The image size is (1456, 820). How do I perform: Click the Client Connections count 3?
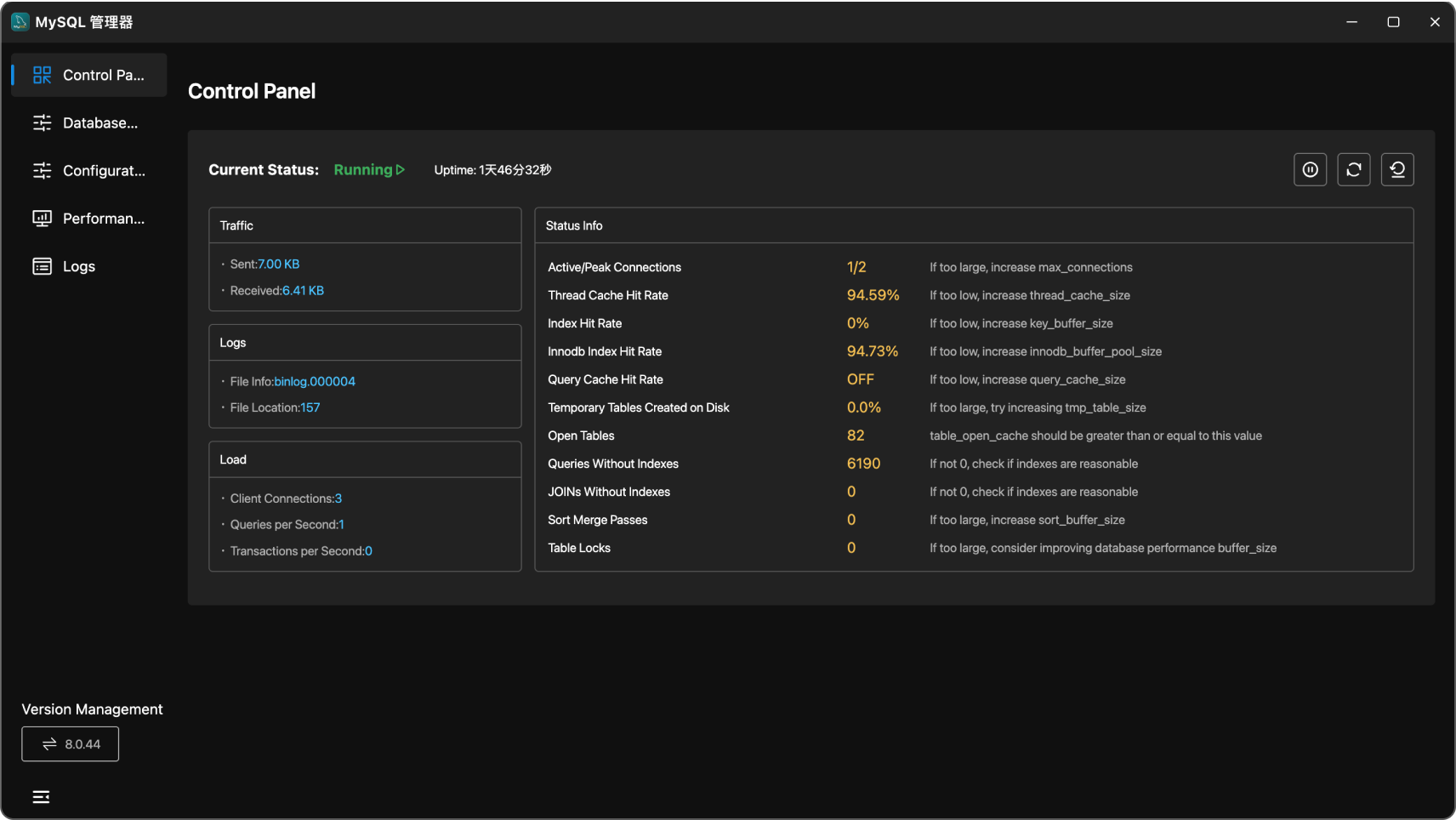pyautogui.click(x=338, y=498)
